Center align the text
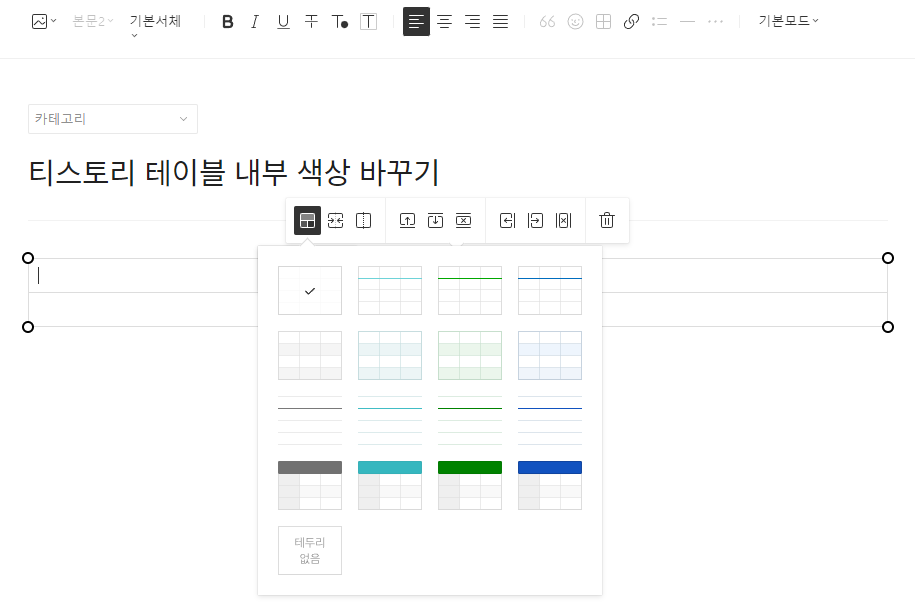 pos(444,22)
